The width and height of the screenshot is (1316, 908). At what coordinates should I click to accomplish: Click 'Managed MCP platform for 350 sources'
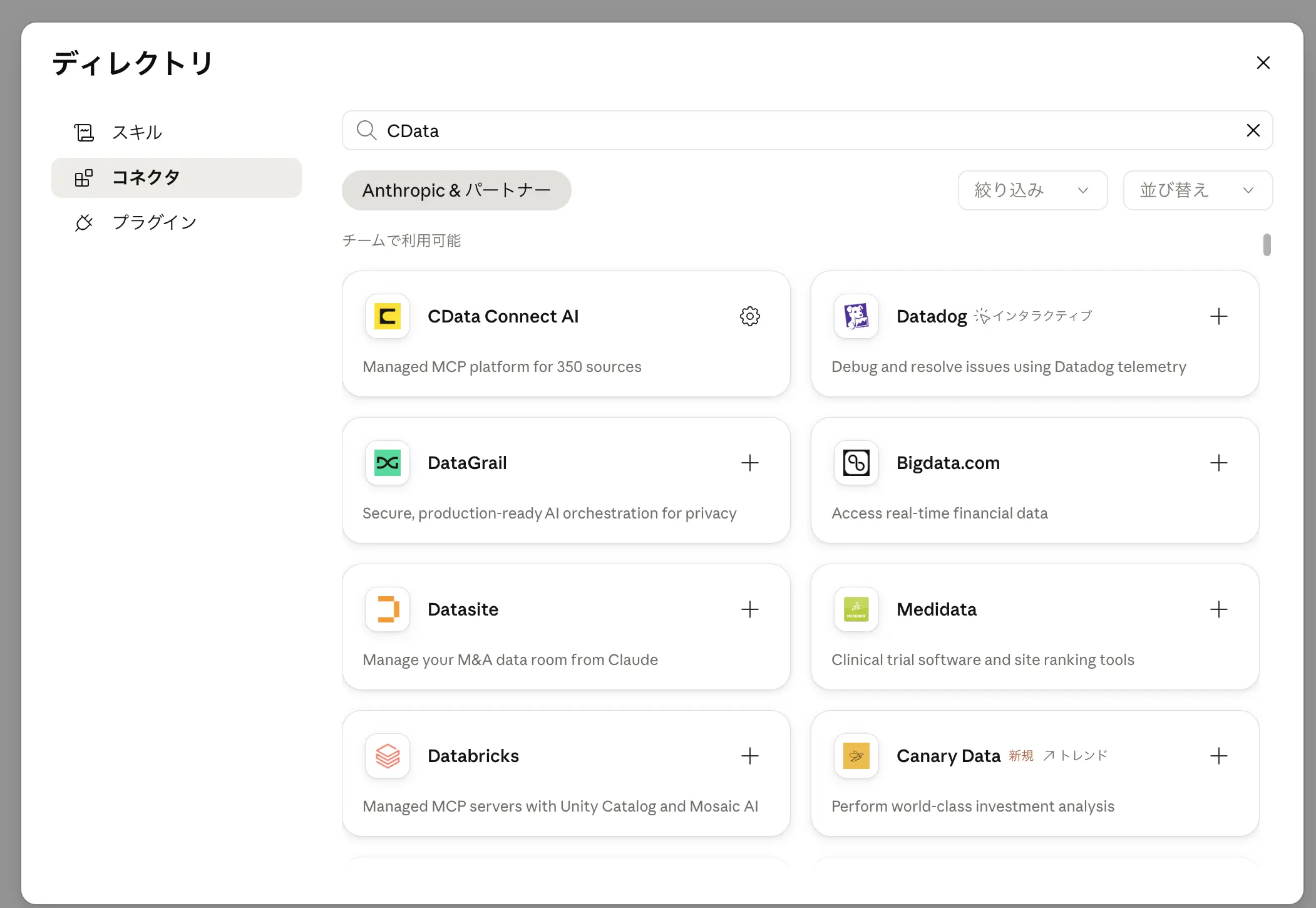pos(501,366)
